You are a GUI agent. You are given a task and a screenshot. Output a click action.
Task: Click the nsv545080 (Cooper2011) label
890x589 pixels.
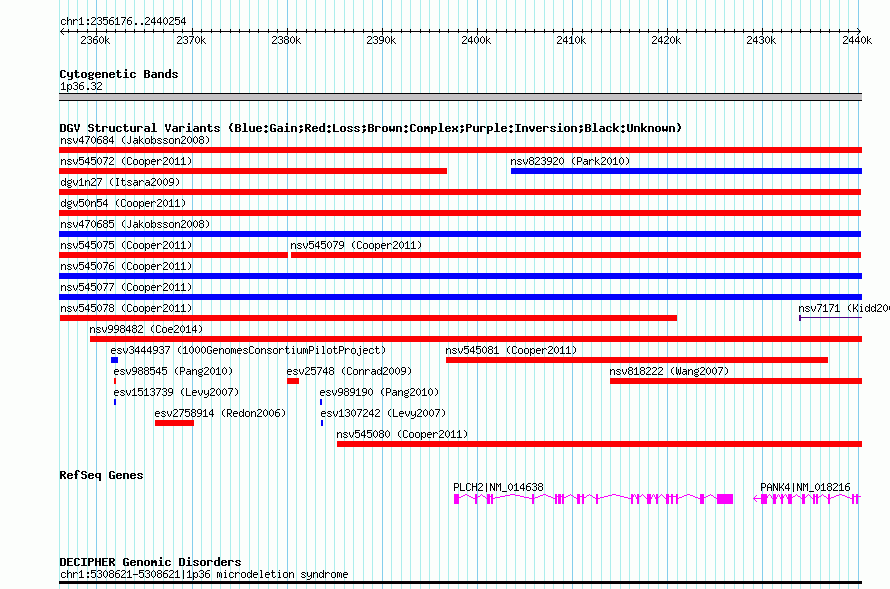click(402, 434)
